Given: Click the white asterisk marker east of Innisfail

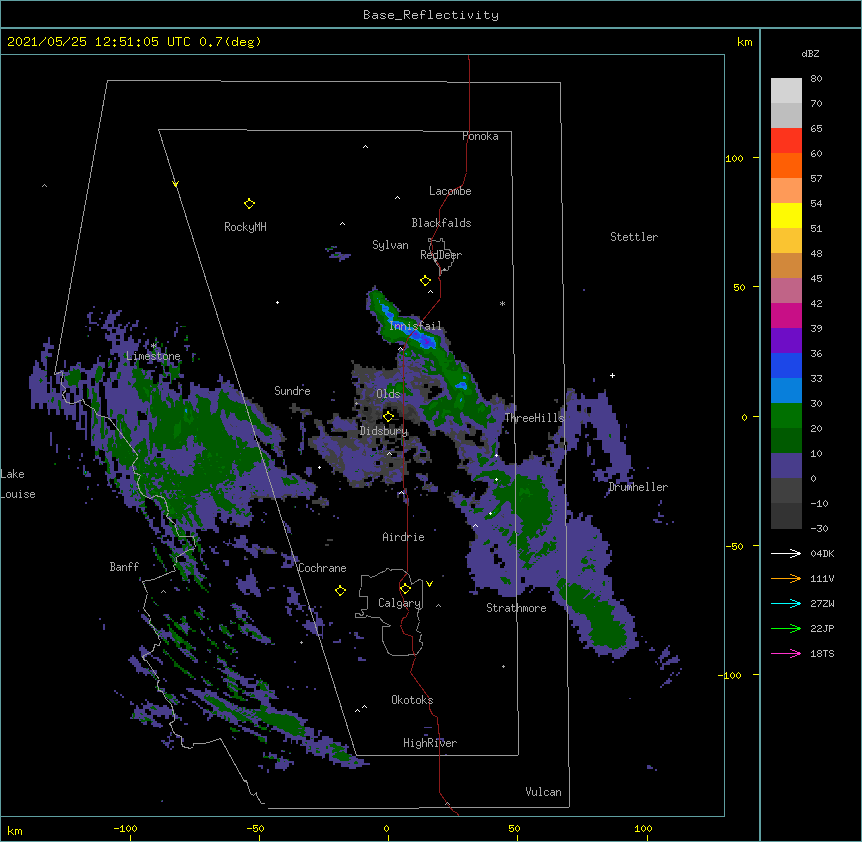Looking at the screenshot, I should (x=502, y=303).
